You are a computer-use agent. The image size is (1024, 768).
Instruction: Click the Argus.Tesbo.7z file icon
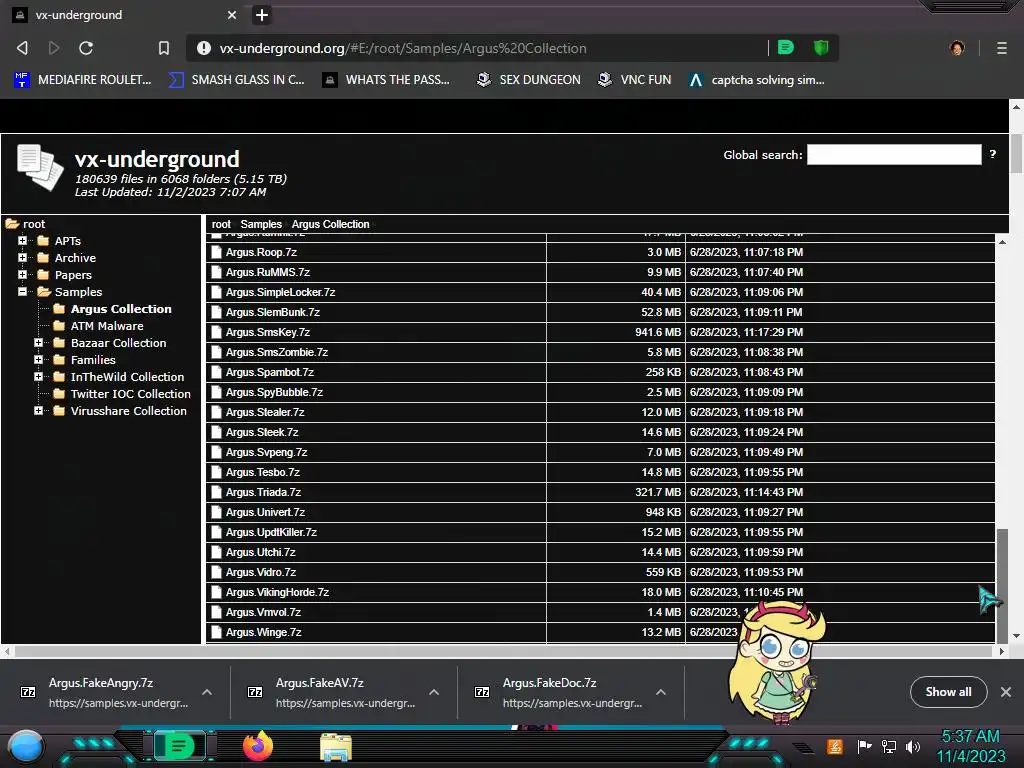[x=217, y=472]
